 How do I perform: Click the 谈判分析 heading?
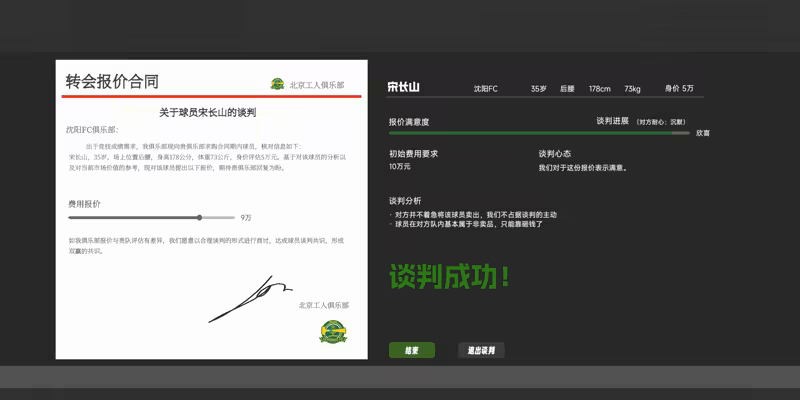click(x=405, y=200)
